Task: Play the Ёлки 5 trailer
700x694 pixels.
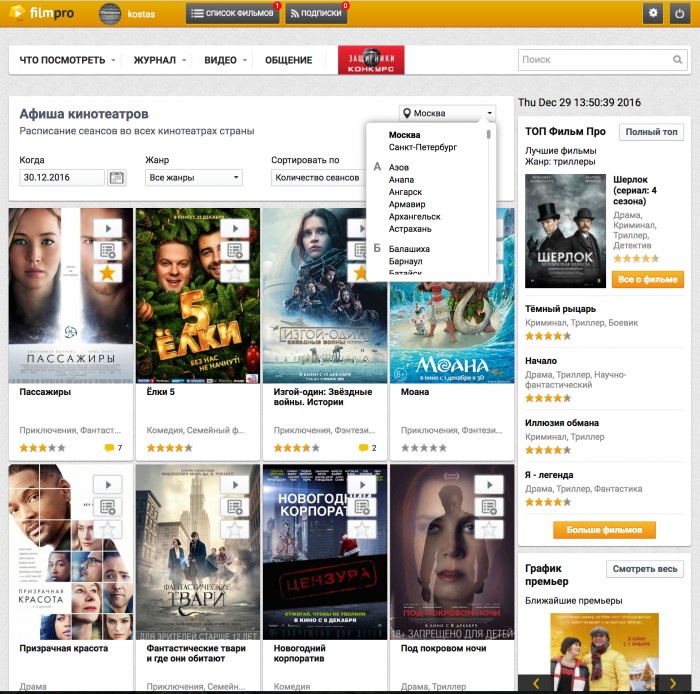Action: pyautogui.click(x=235, y=229)
